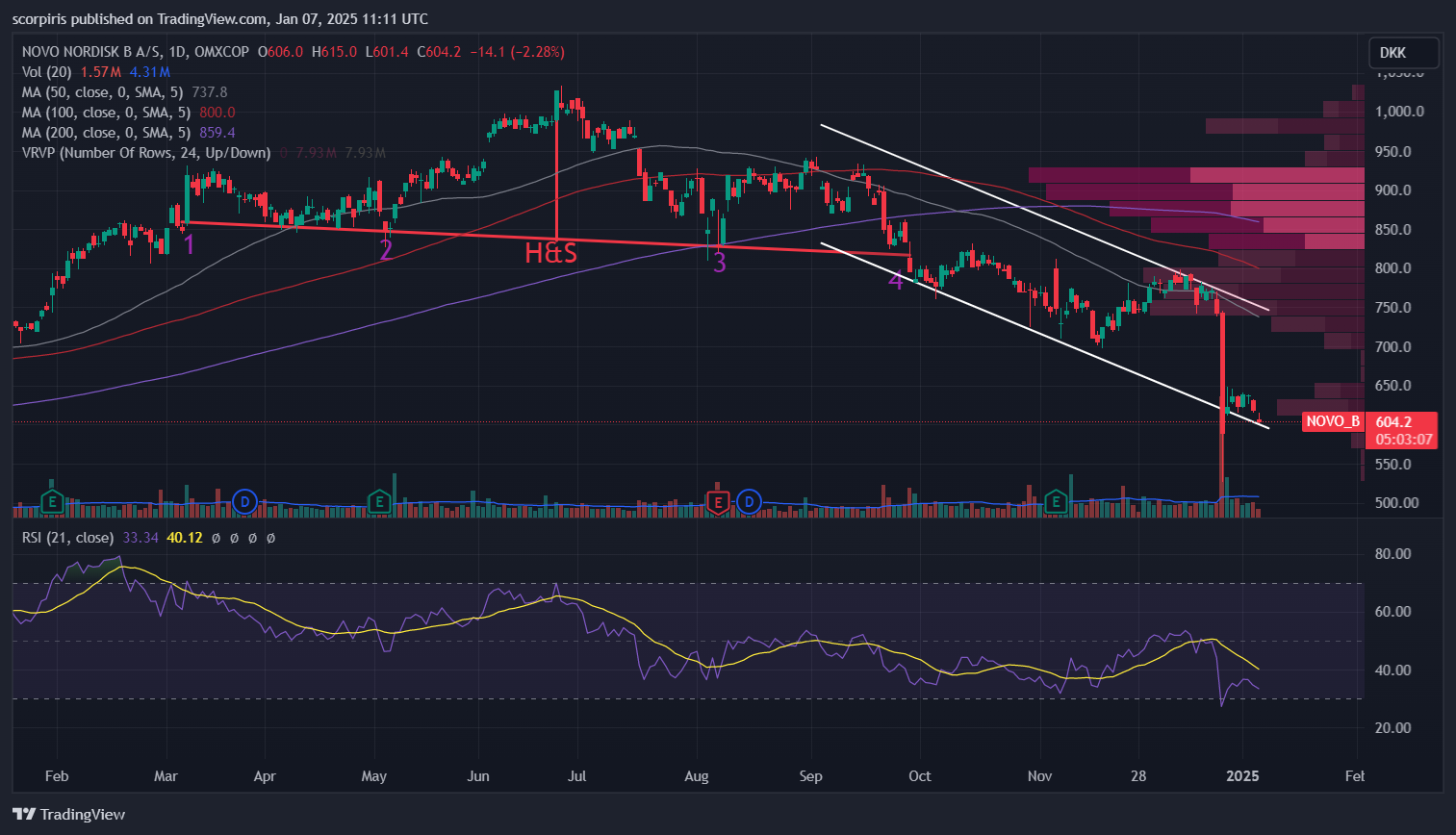Click the Sep label on time axis
This screenshot has height=835, width=1456.
coord(810,776)
